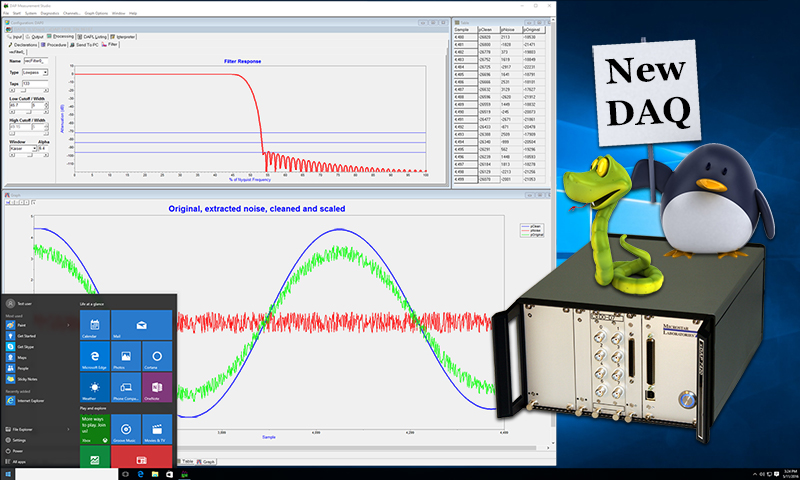Viewport: 800px width, 480px height.
Task: Click the taskbar search box
Action: (66, 474)
